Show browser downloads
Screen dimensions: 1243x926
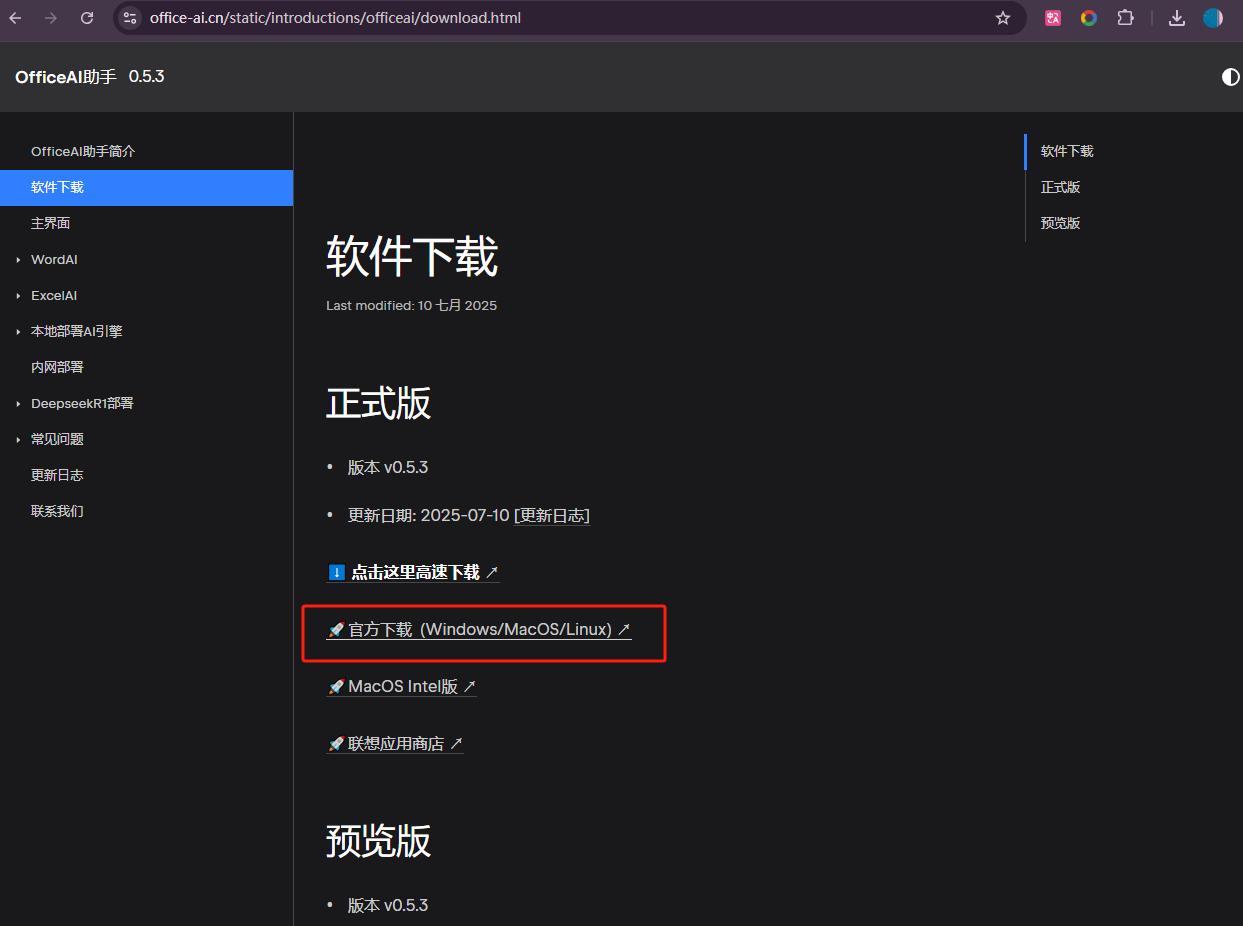[x=1177, y=18]
